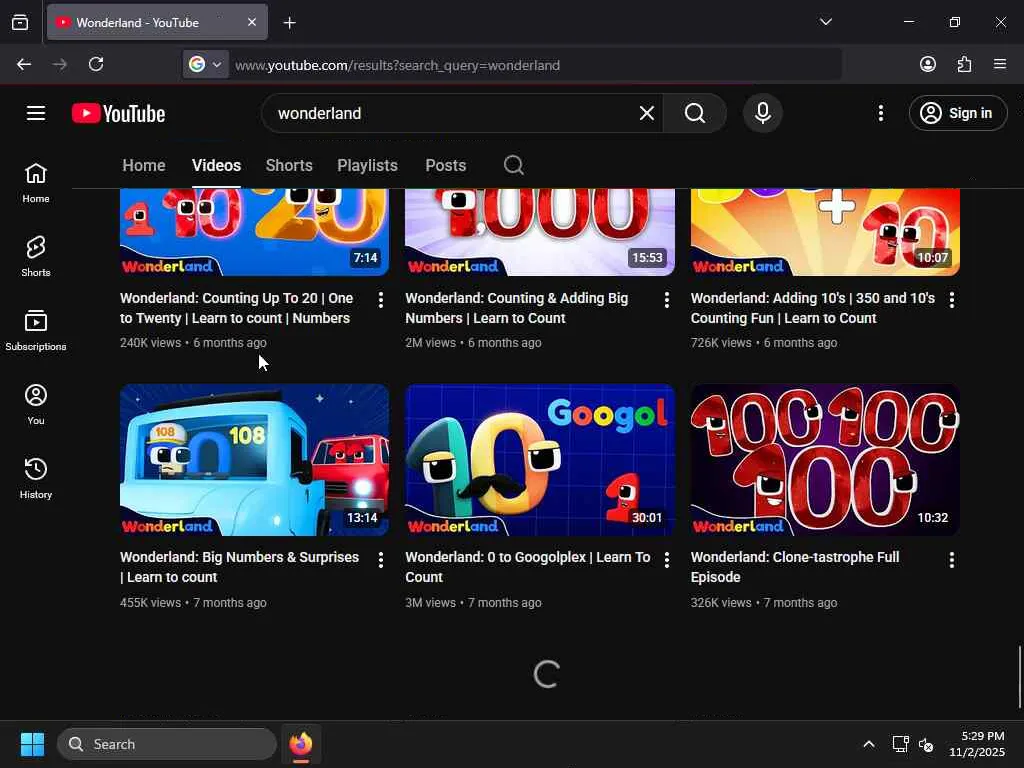Image resolution: width=1024 pixels, height=768 pixels.
Task: Search within the channel using tab magnifier
Action: pos(514,165)
